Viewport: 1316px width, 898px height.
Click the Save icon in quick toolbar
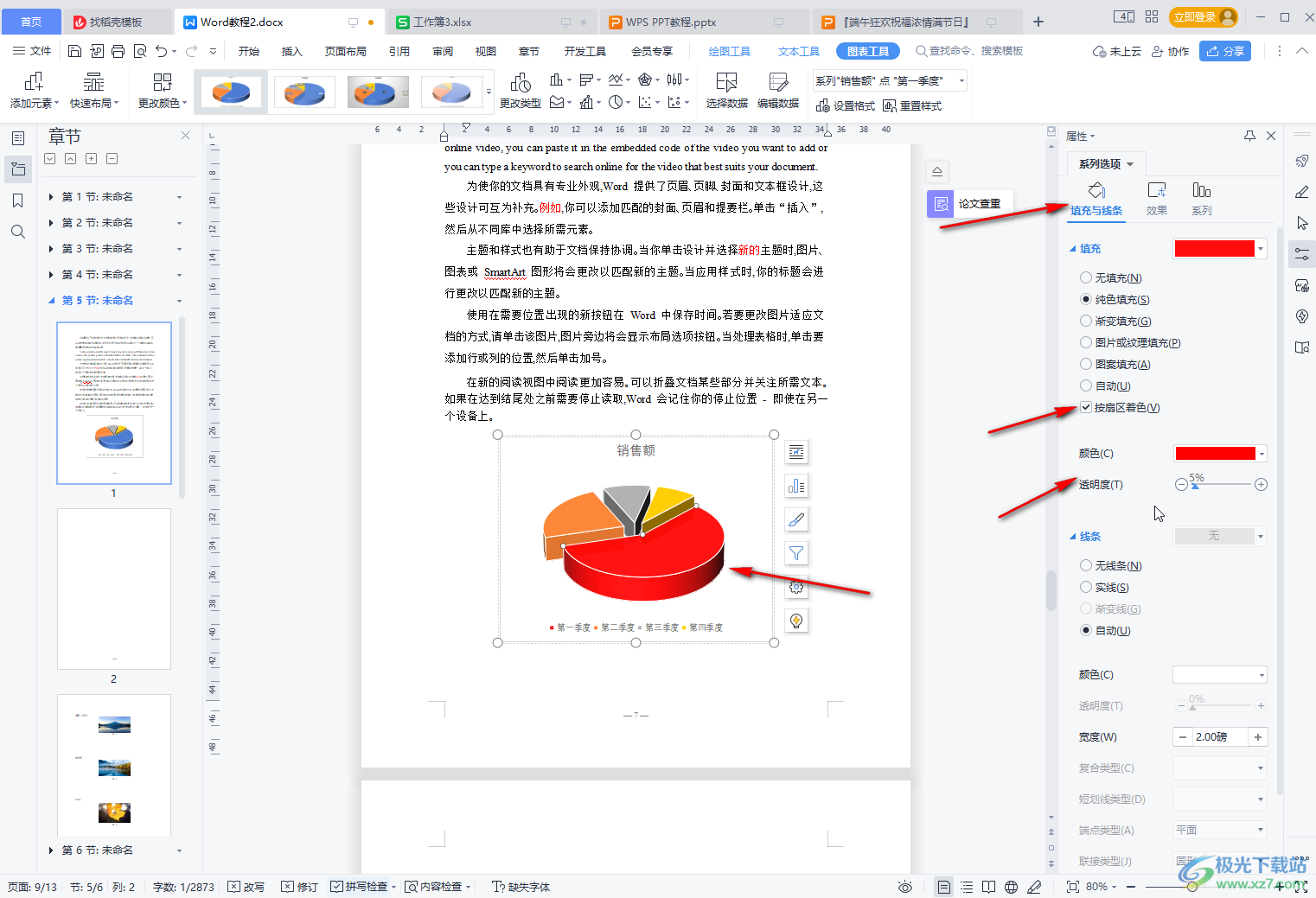tap(74, 51)
